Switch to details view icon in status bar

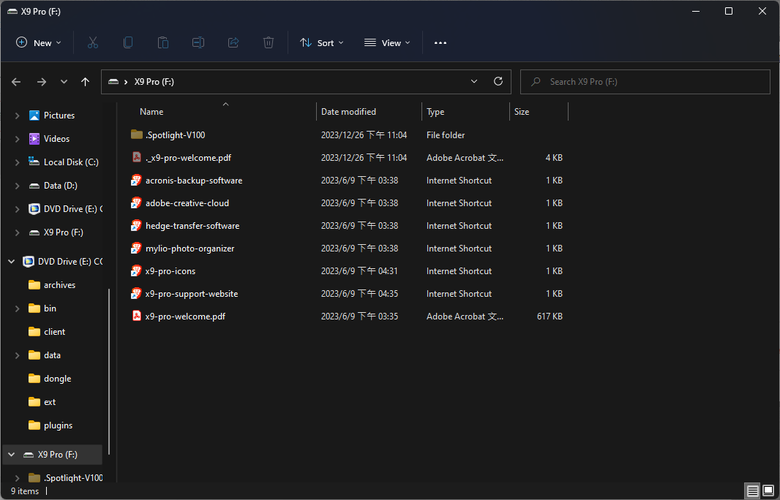coord(752,491)
